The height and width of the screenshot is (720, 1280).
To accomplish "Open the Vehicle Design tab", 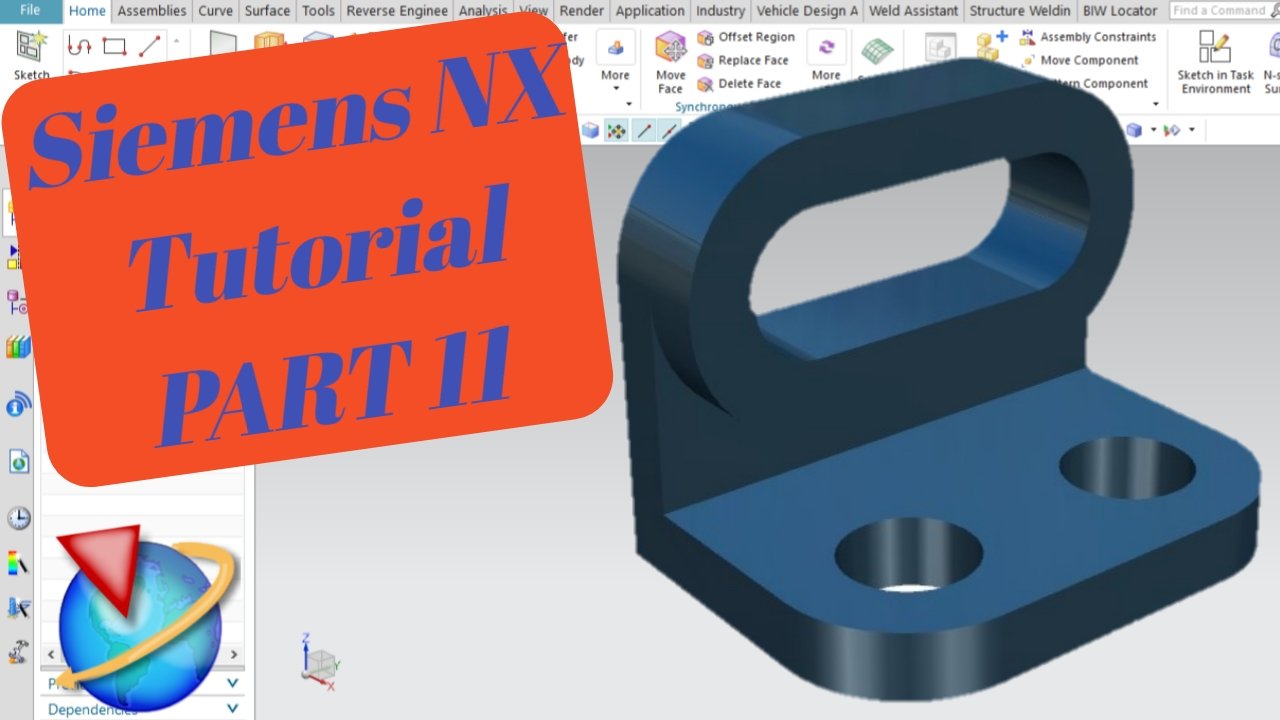I will 807,11.
